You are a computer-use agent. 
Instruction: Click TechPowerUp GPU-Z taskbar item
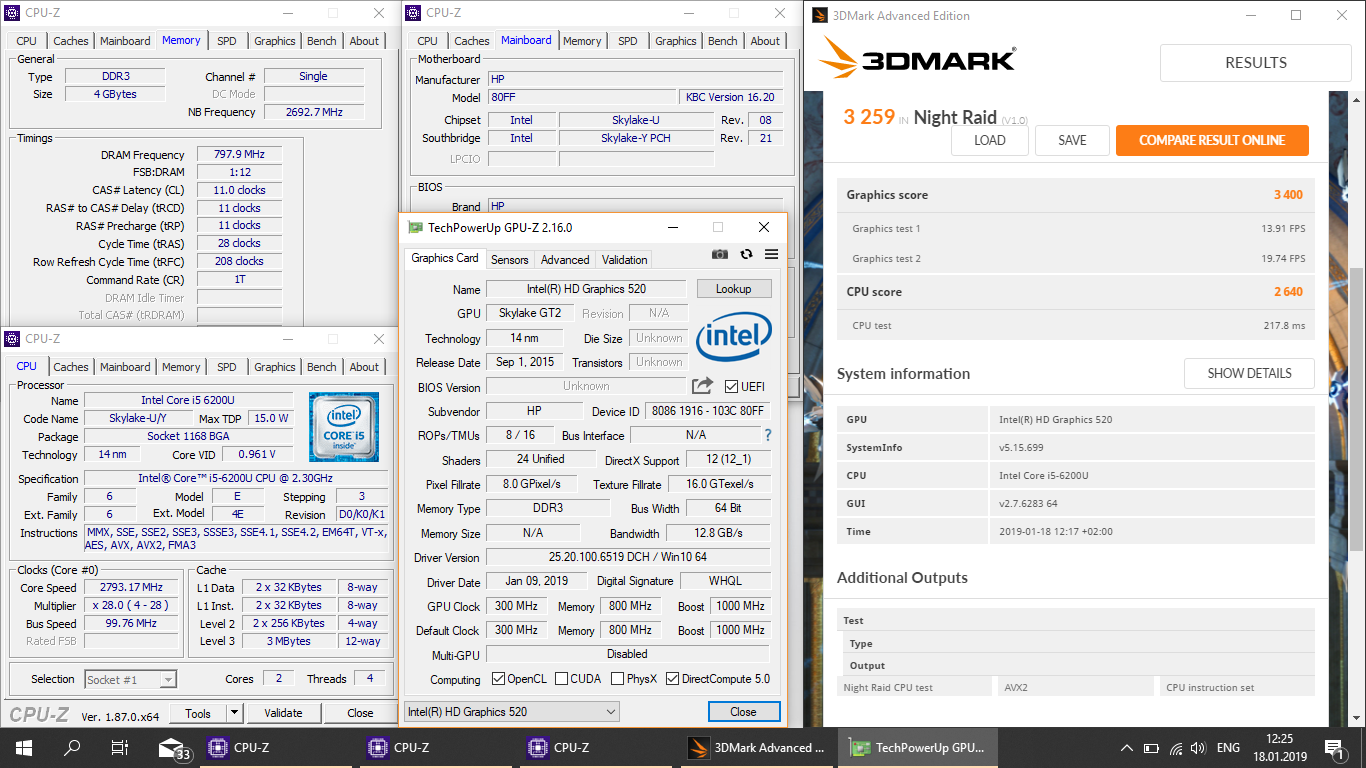coord(918,747)
